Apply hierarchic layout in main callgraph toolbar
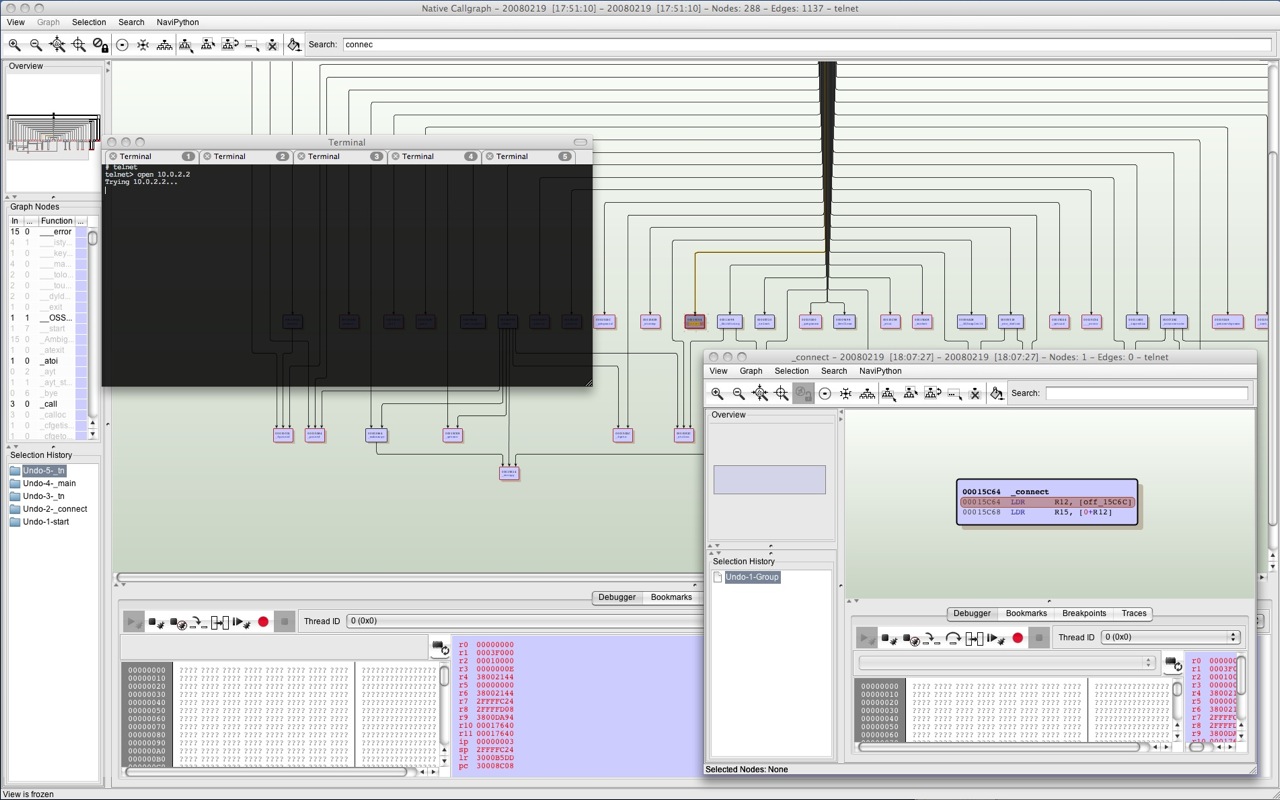 164,44
